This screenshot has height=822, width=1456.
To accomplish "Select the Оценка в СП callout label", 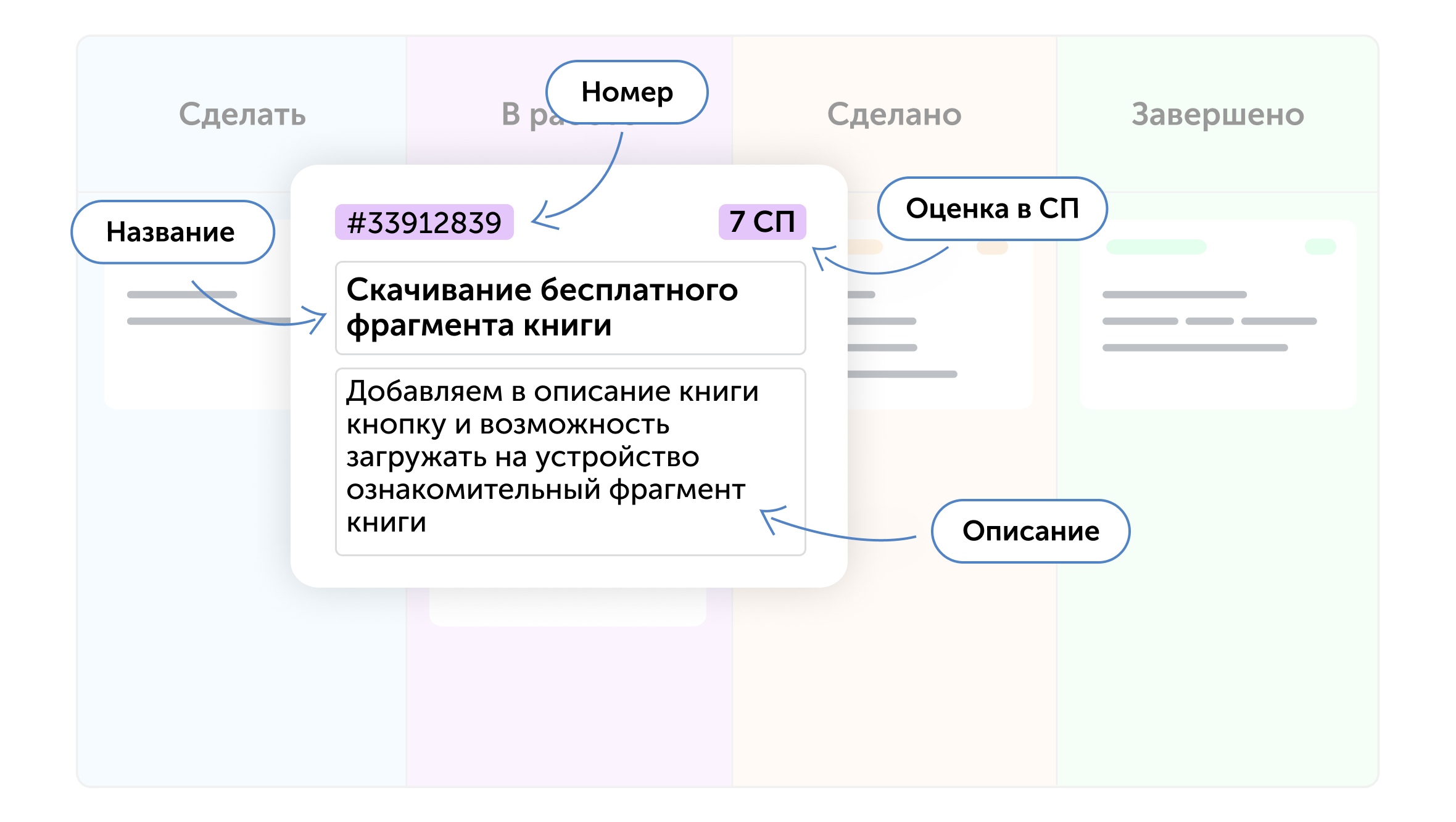I will 992,208.
